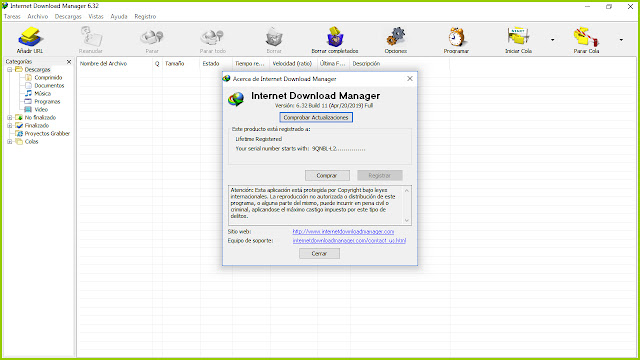Sort by Tiempo re... column header
The width and height of the screenshot is (640, 360).
point(251,64)
